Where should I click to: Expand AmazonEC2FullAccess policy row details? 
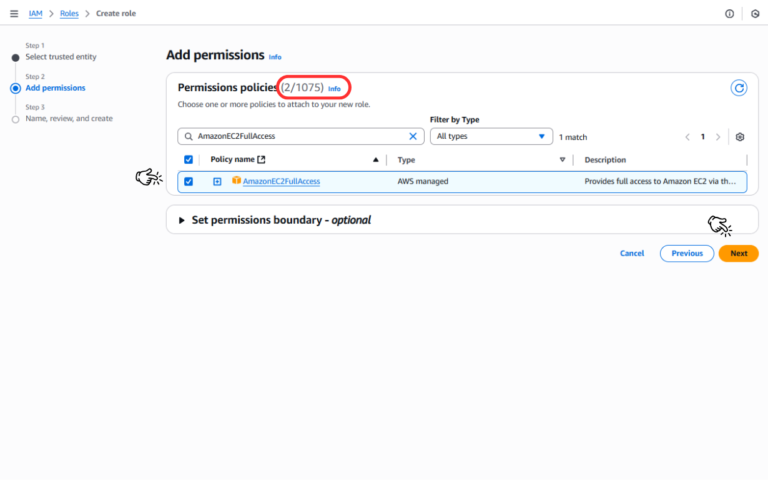[x=217, y=181]
